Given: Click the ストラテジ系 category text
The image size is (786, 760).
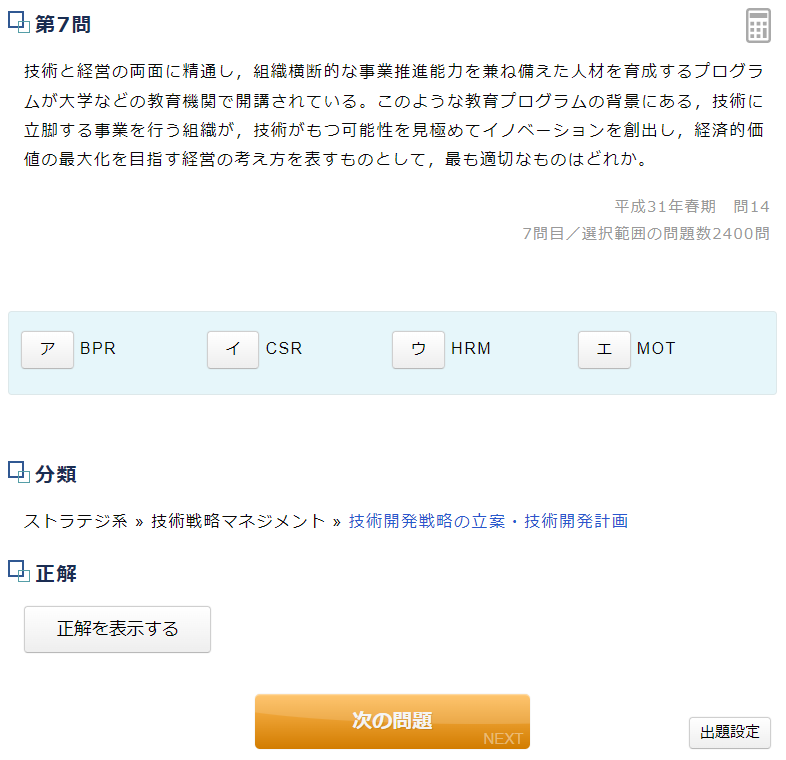Looking at the screenshot, I should (76, 521).
